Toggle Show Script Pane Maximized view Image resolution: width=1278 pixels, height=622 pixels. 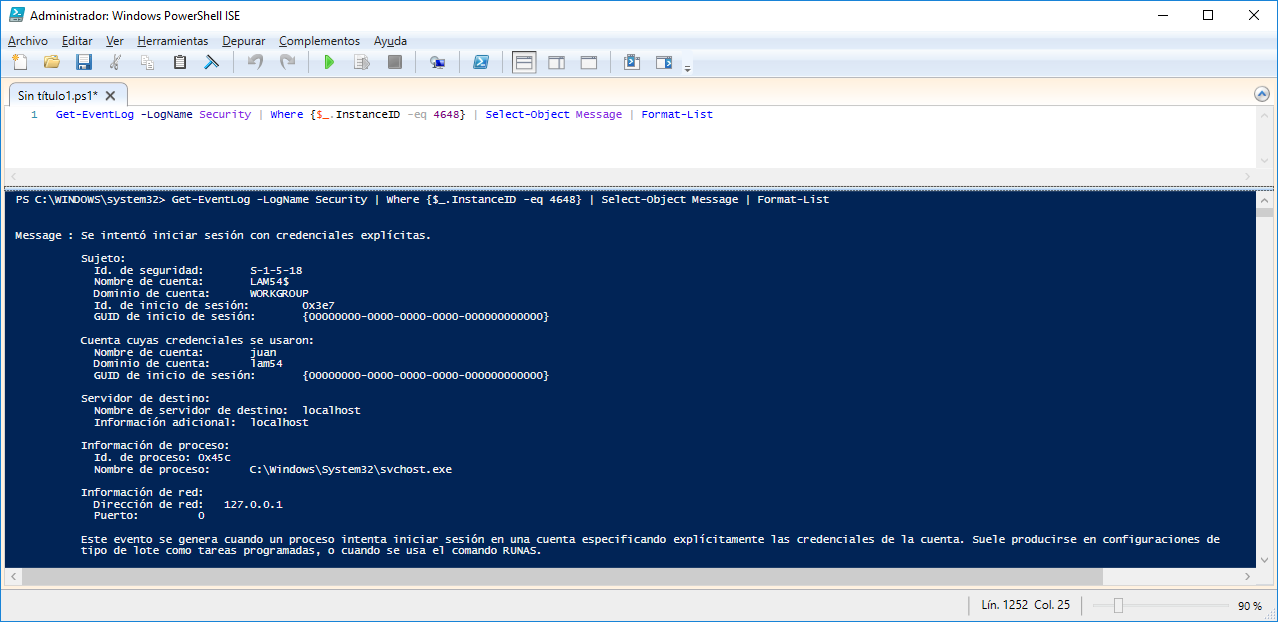coord(588,61)
